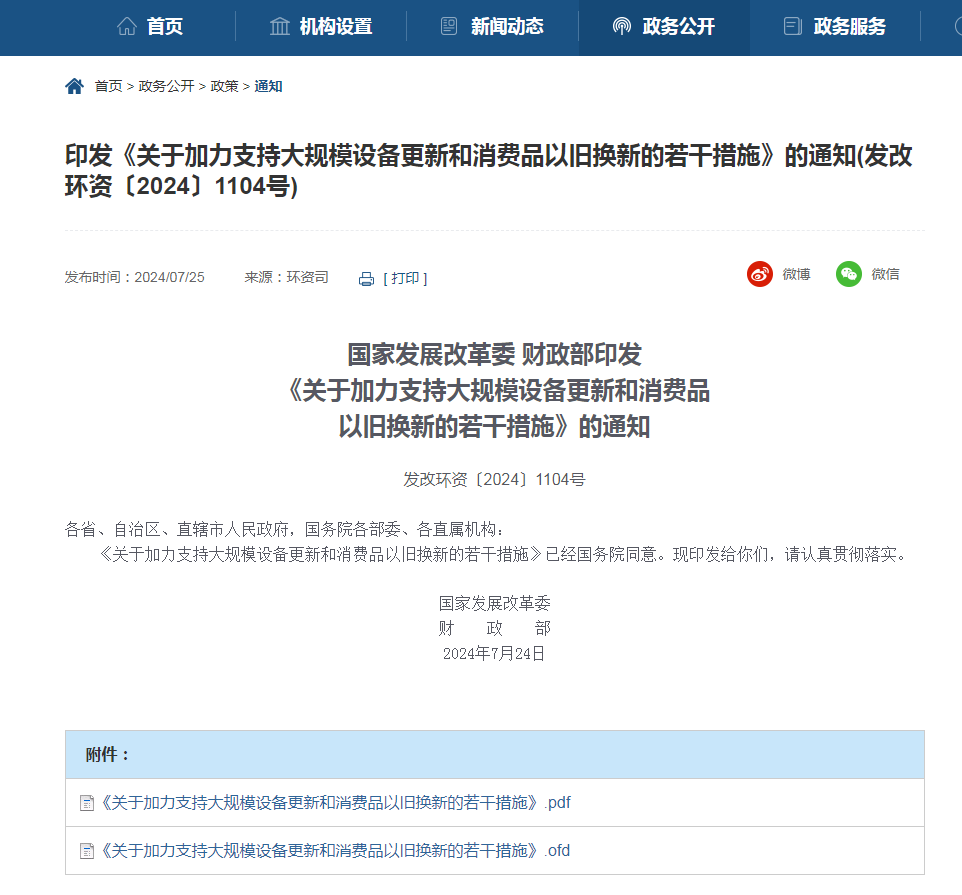Click the printer icon next to 打印
This screenshot has width=962, height=895.
[366, 279]
